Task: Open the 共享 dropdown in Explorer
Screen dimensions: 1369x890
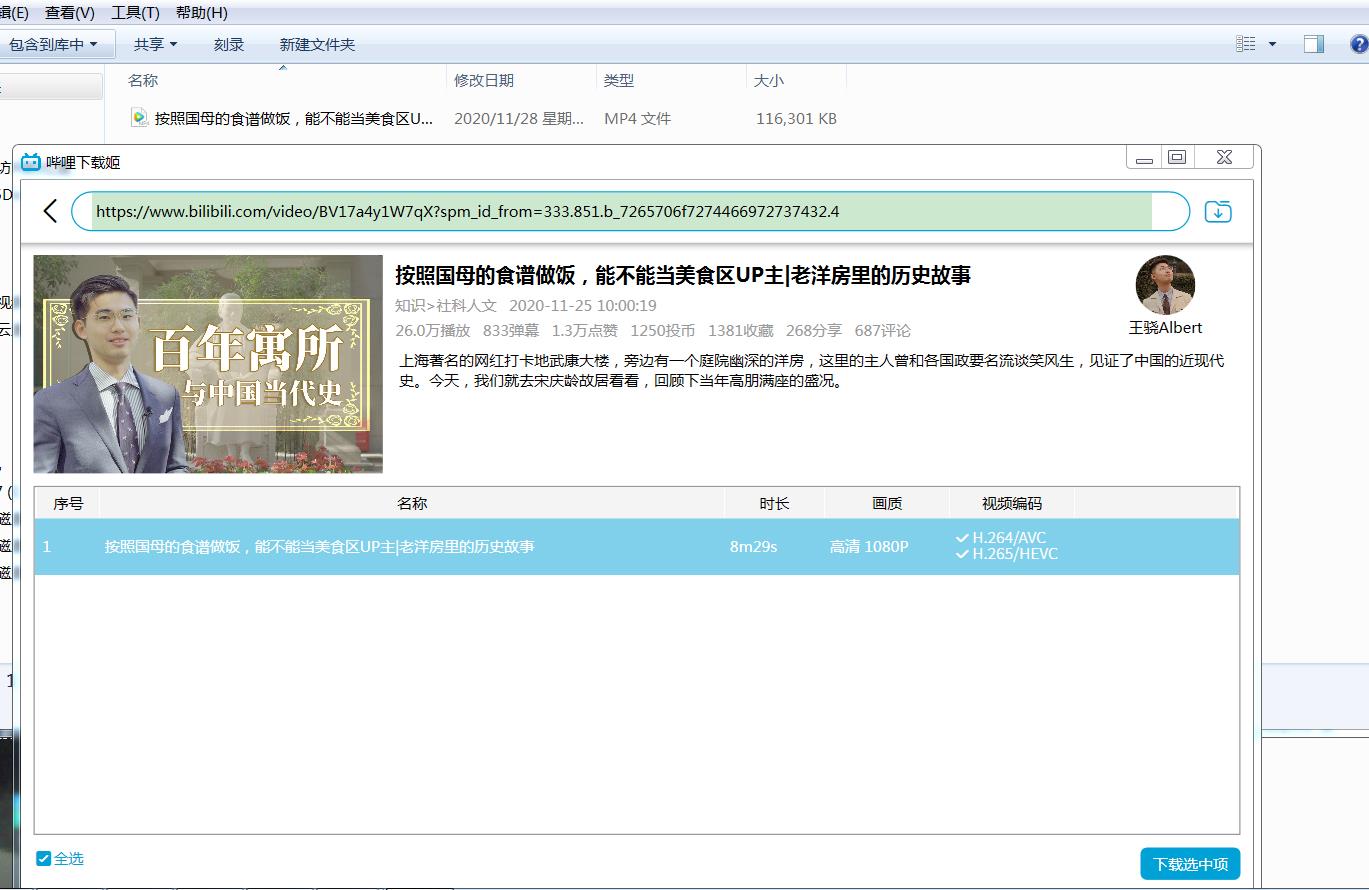Action: [x=155, y=44]
